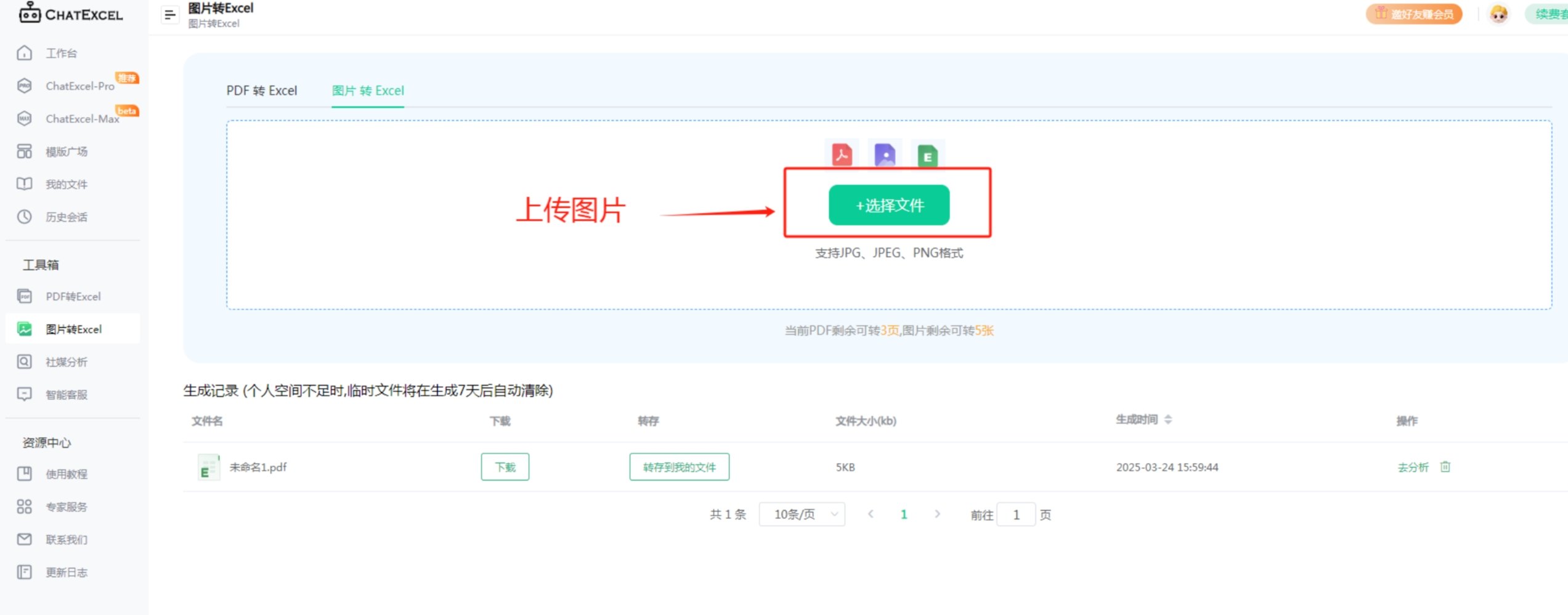Collapse the sidebar with the hamburger icon
1568x615 pixels.
coord(169,14)
